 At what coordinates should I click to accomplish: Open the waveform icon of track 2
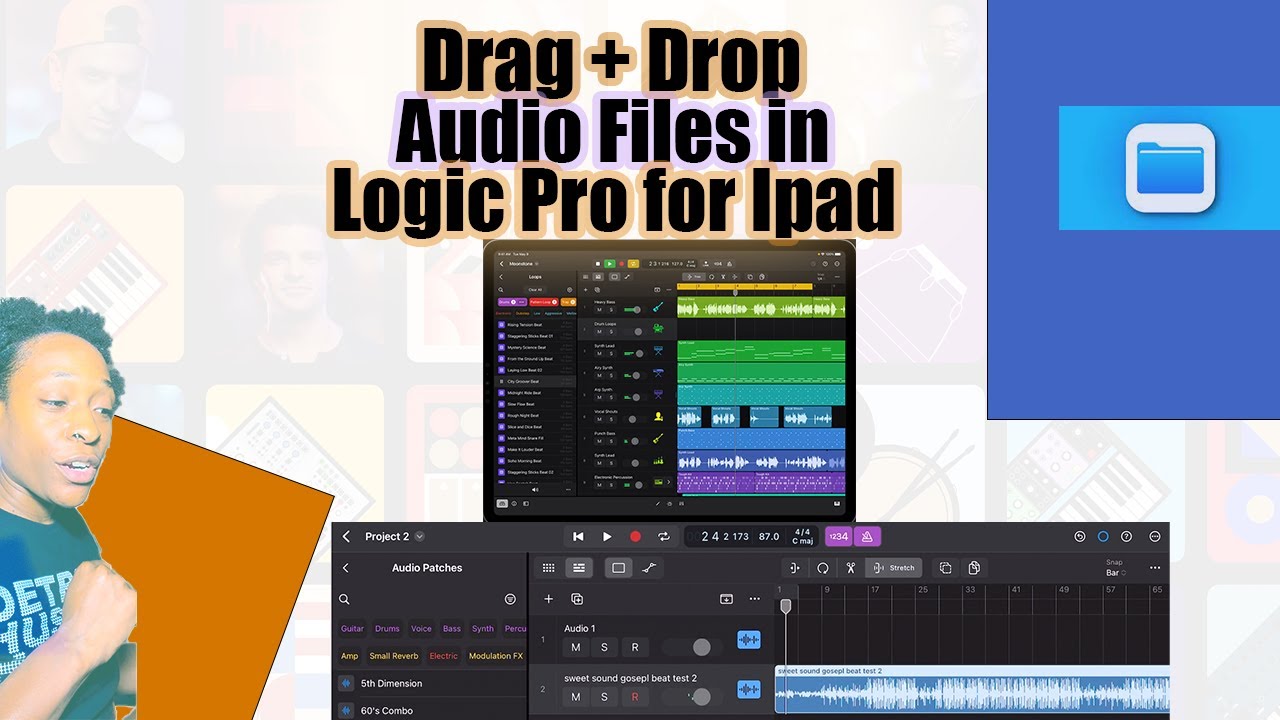748,689
